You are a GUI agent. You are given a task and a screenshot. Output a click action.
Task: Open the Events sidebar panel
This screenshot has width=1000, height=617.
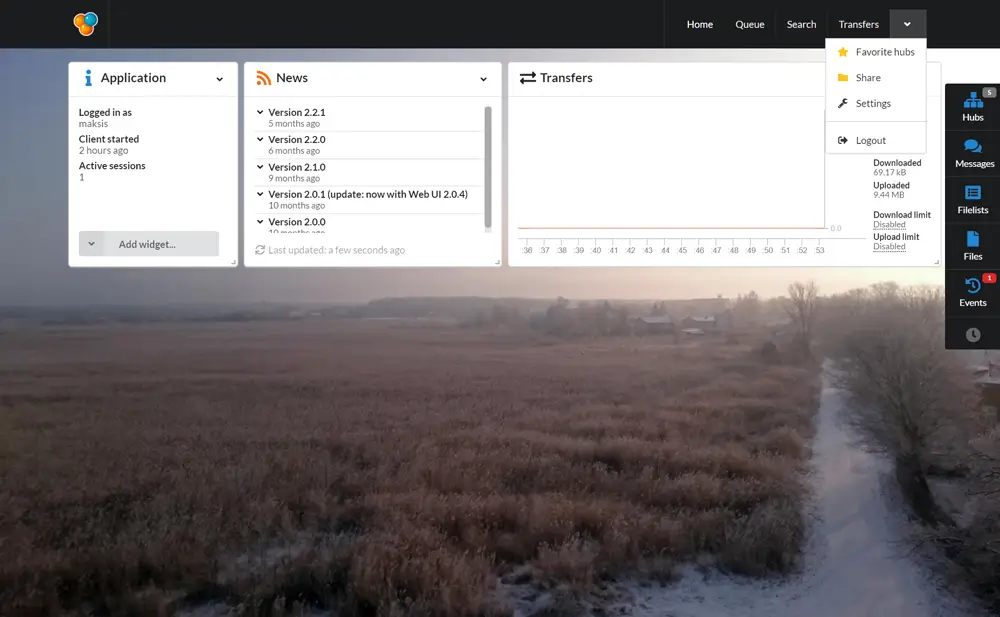(972, 292)
